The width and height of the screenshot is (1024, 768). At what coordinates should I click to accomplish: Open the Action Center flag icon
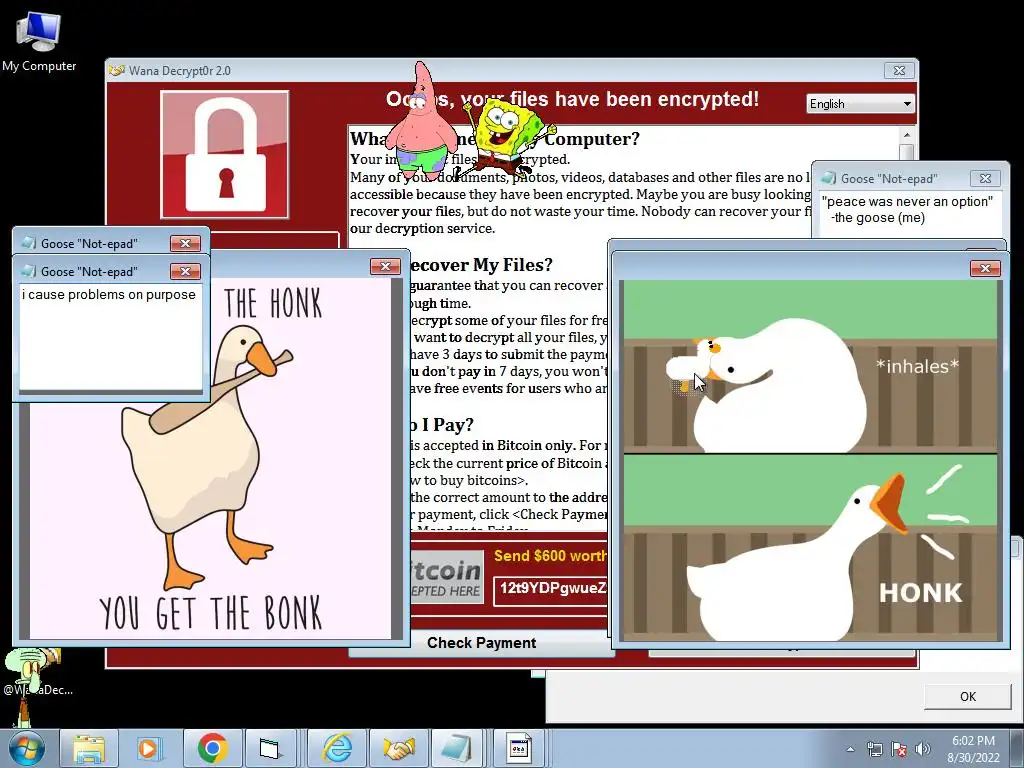coord(899,750)
